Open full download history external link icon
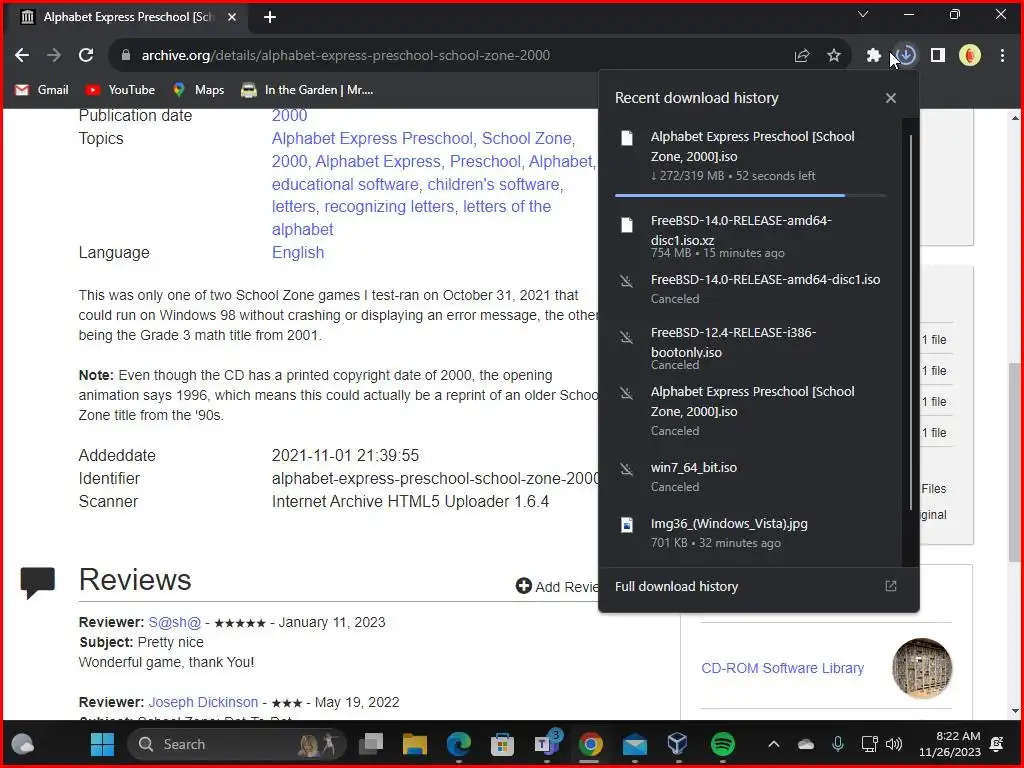Viewport: 1024px width, 768px height. [891, 586]
